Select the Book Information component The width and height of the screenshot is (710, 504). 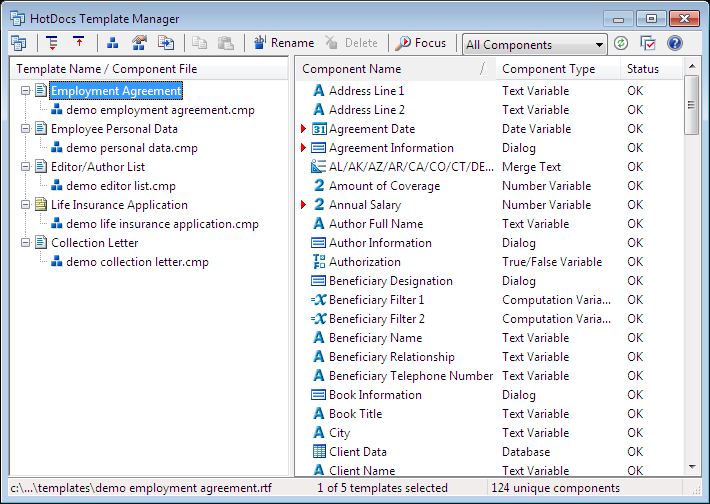click(375, 395)
